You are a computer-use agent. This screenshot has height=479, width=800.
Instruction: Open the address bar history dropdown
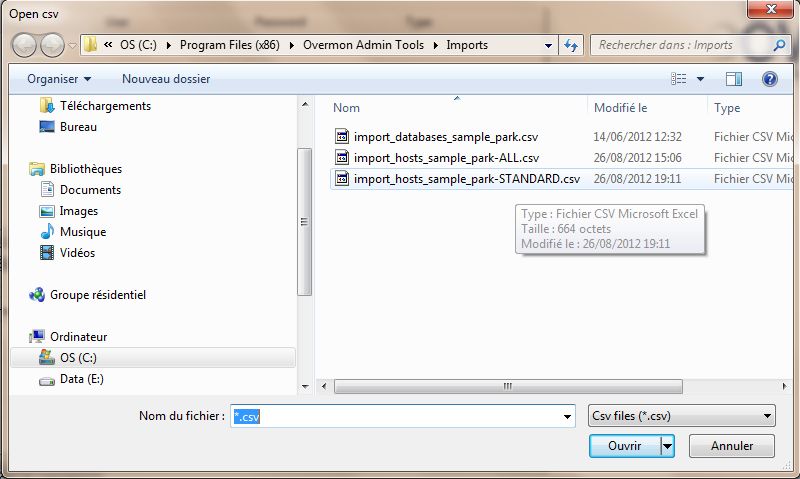(548, 45)
